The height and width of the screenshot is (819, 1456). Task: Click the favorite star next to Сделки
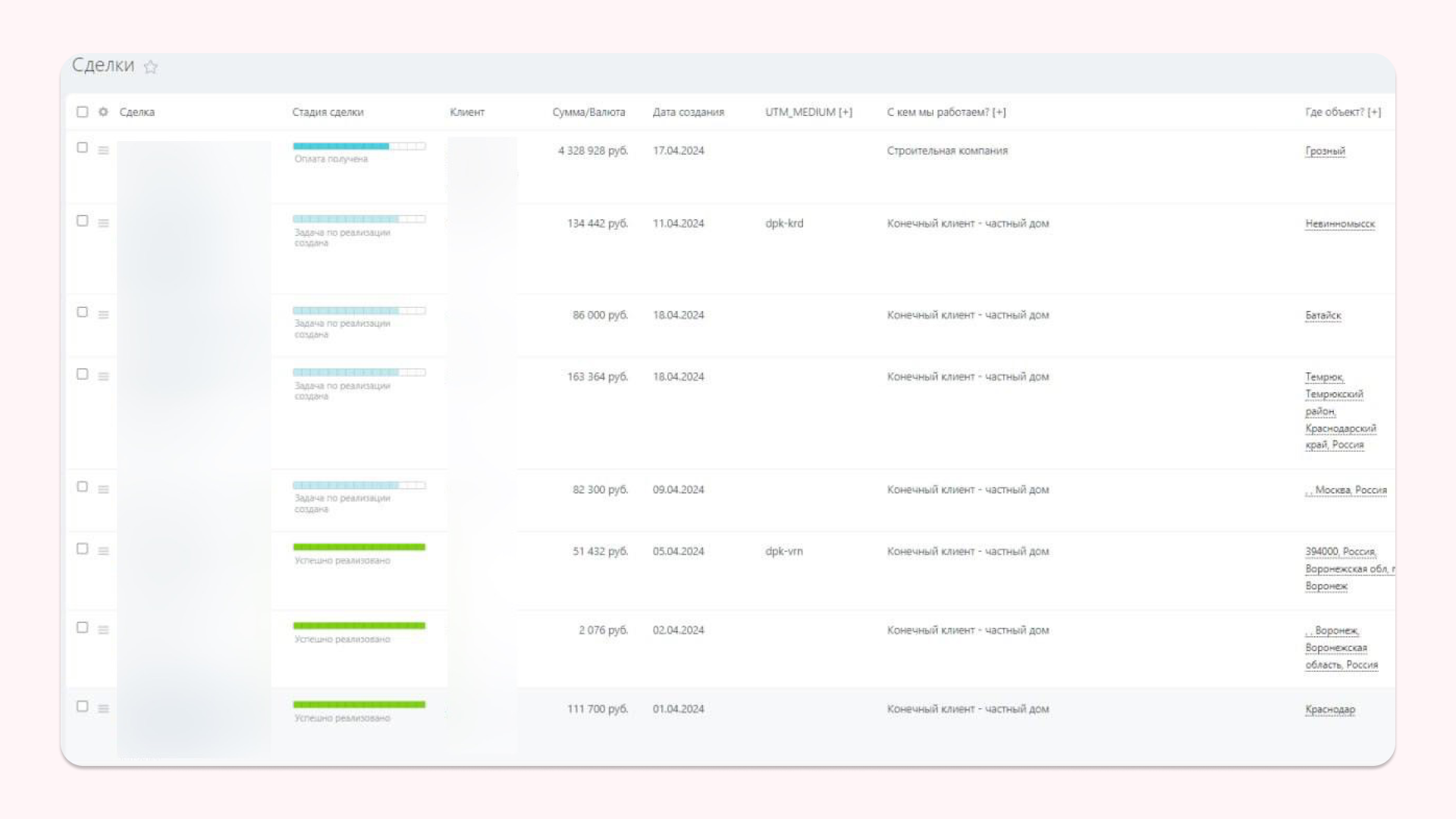coord(151,67)
